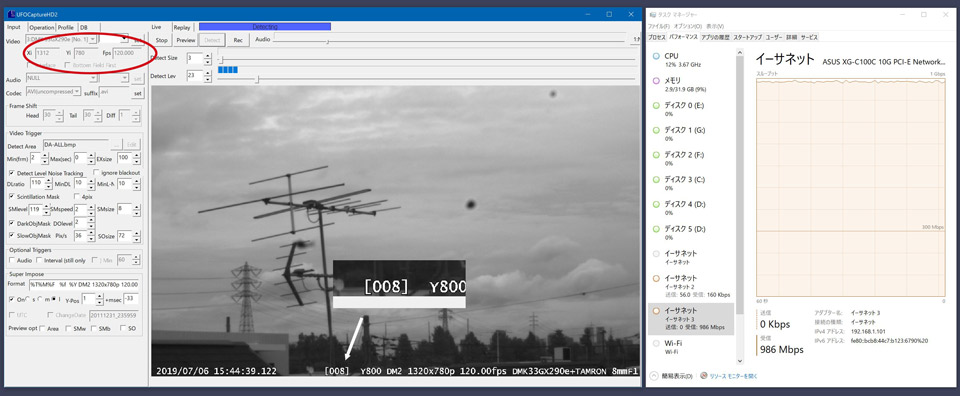Click the Super Impose Format input field
This screenshot has width=960, height=396.
(84, 284)
